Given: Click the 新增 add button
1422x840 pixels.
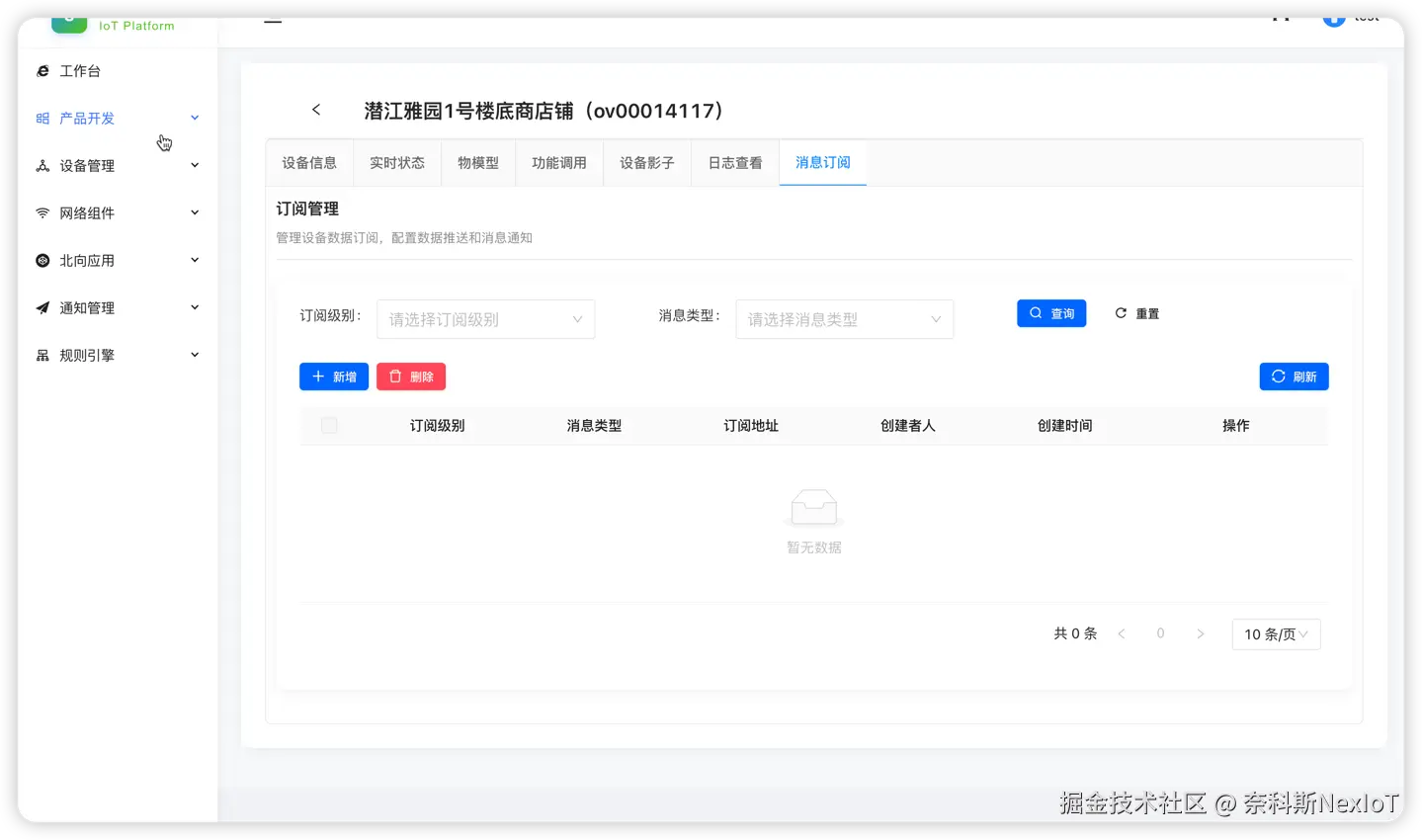Looking at the screenshot, I should [x=333, y=376].
